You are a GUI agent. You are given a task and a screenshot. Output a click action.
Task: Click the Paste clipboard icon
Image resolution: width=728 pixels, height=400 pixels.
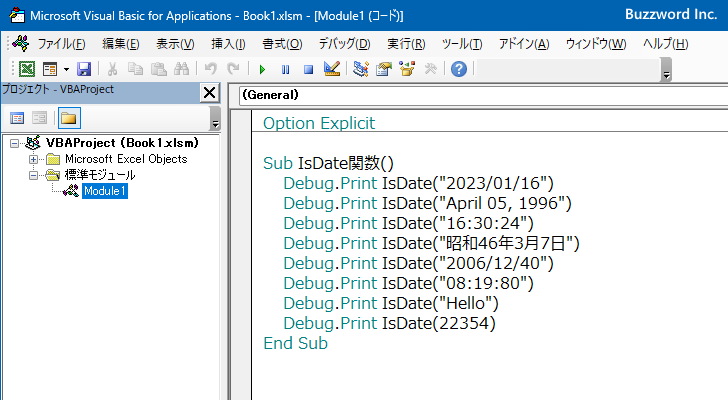(x=158, y=69)
